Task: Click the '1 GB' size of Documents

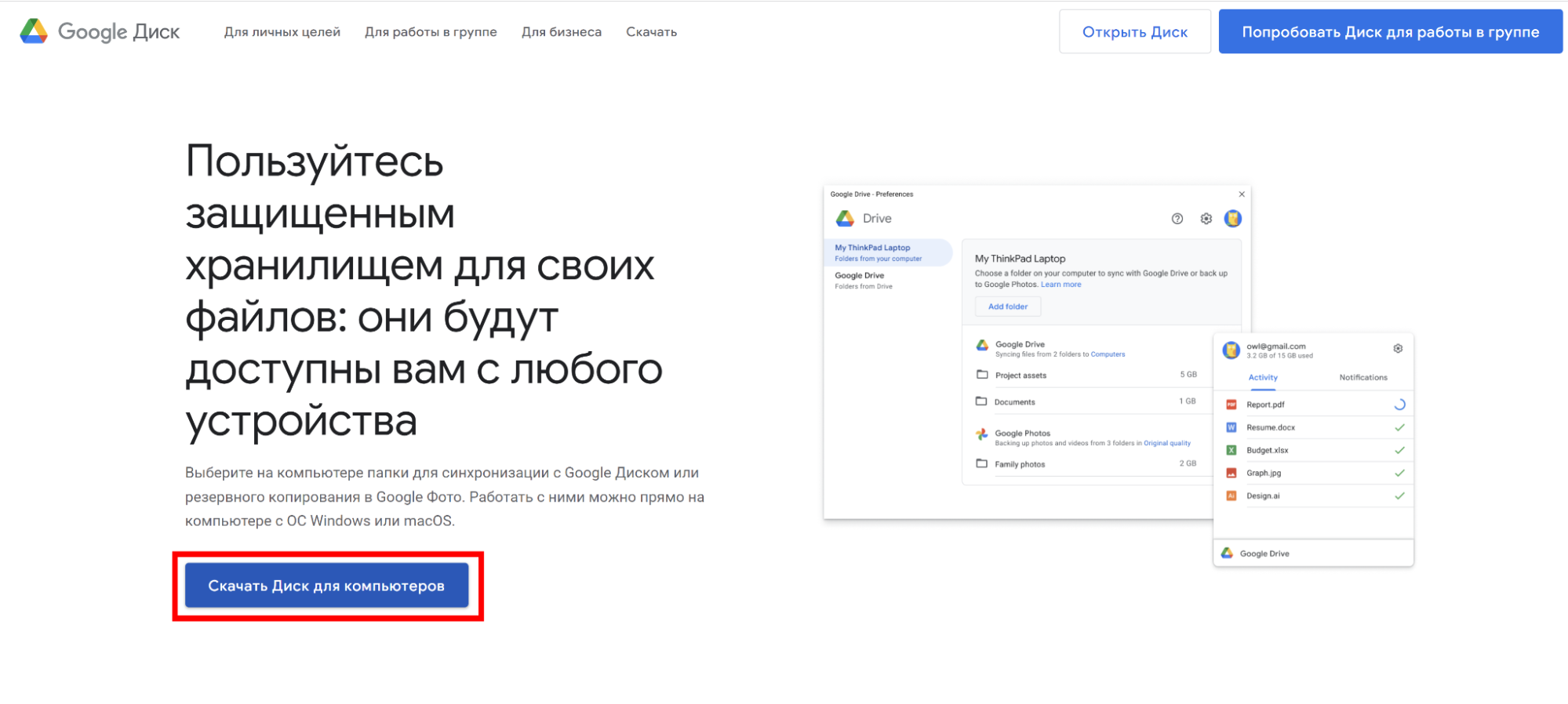Action: pos(1188,401)
